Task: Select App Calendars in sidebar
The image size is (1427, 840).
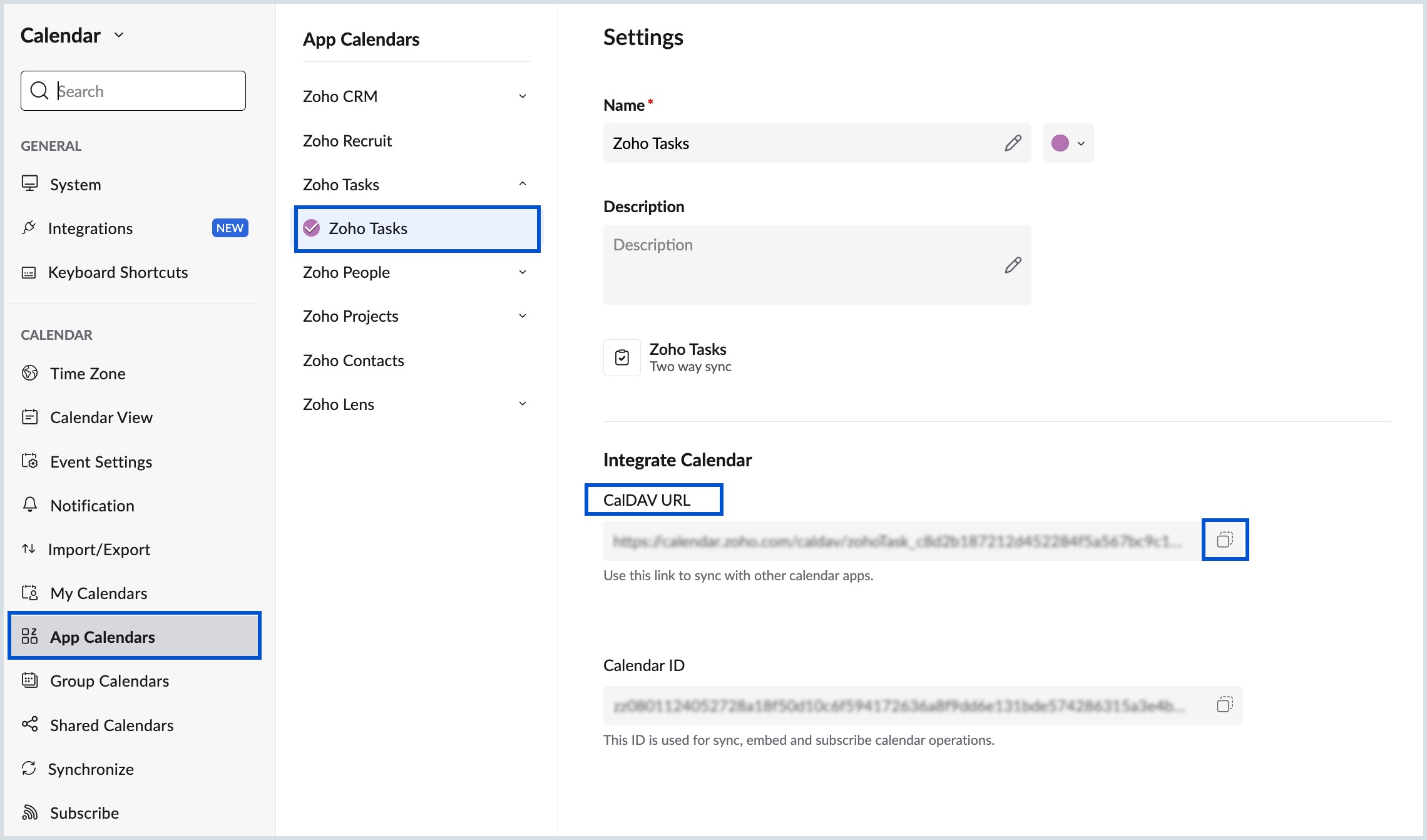Action: coord(135,636)
